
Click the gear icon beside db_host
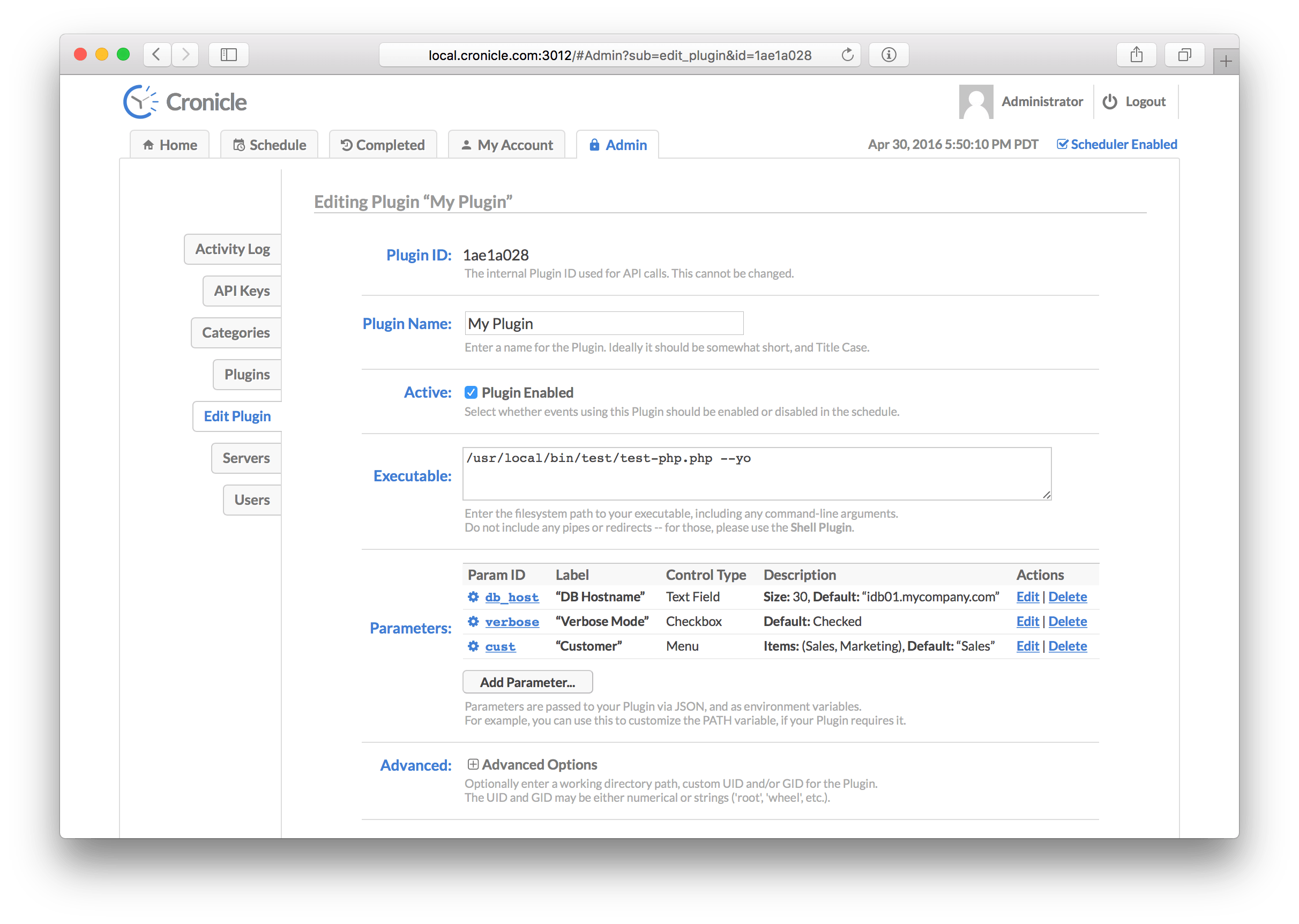473,597
